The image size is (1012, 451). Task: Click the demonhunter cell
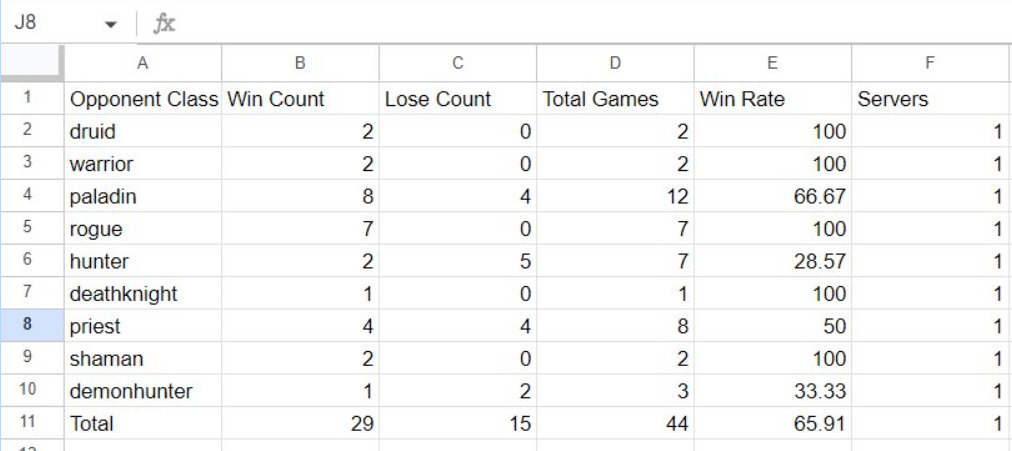(143, 390)
